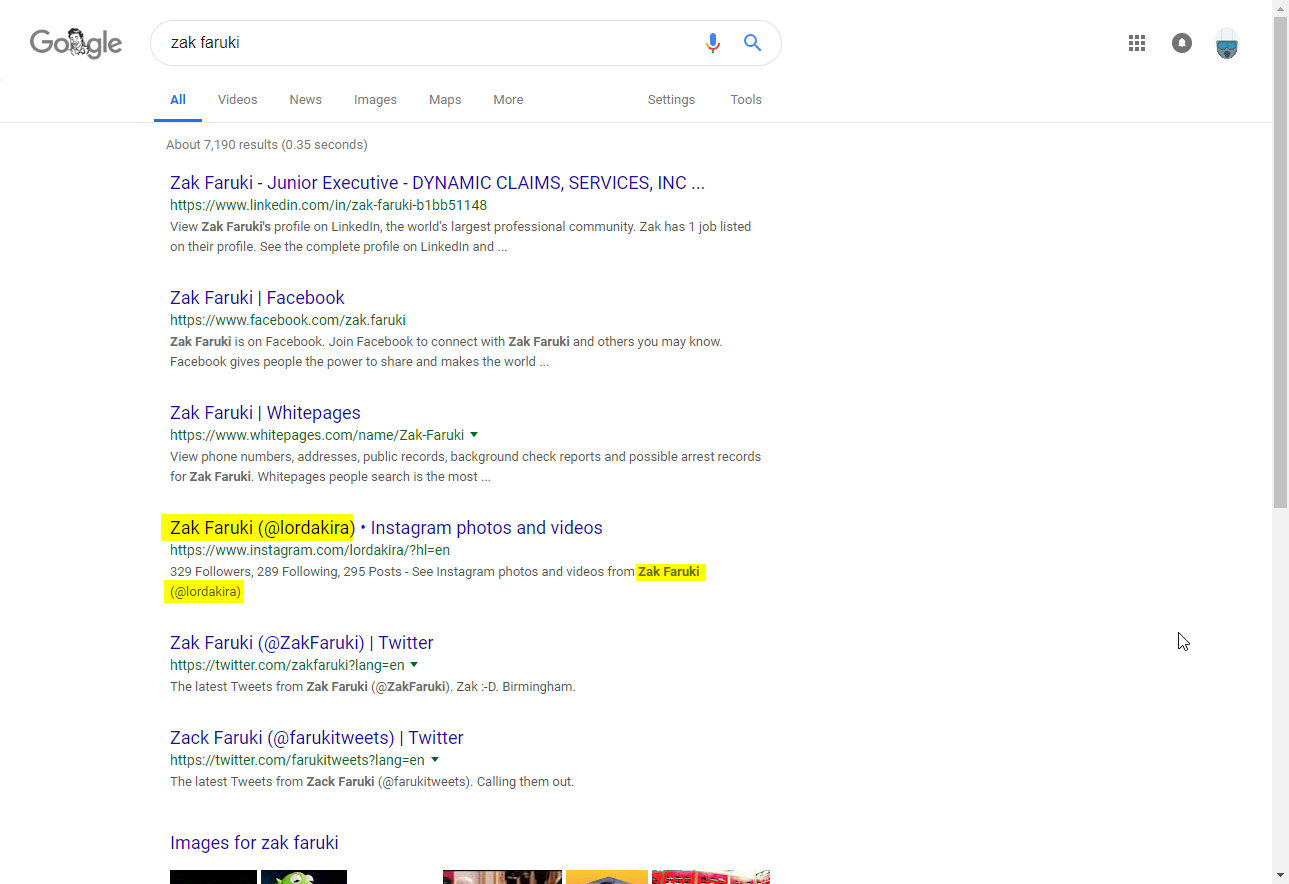Click the whitepages.com/name/Zak-Faruki URL text
Screen dimensions: 1289x884
[317, 435]
